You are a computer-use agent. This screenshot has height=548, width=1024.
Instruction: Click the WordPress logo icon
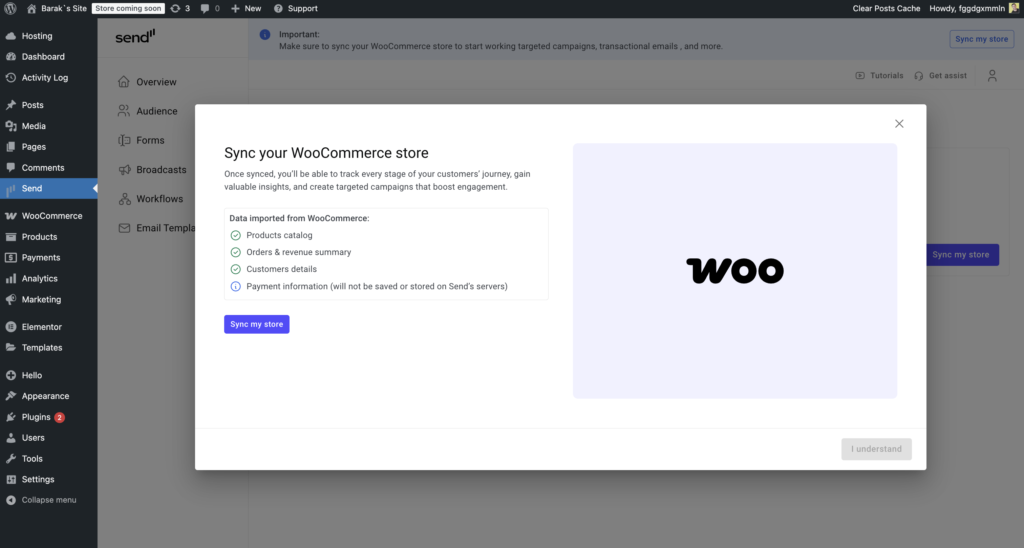(x=10, y=8)
